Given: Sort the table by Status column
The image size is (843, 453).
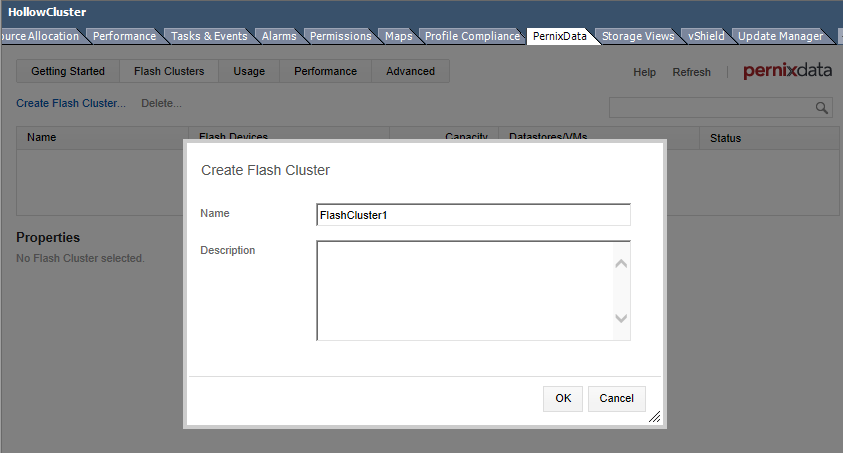Looking at the screenshot, I should [725, 138].
